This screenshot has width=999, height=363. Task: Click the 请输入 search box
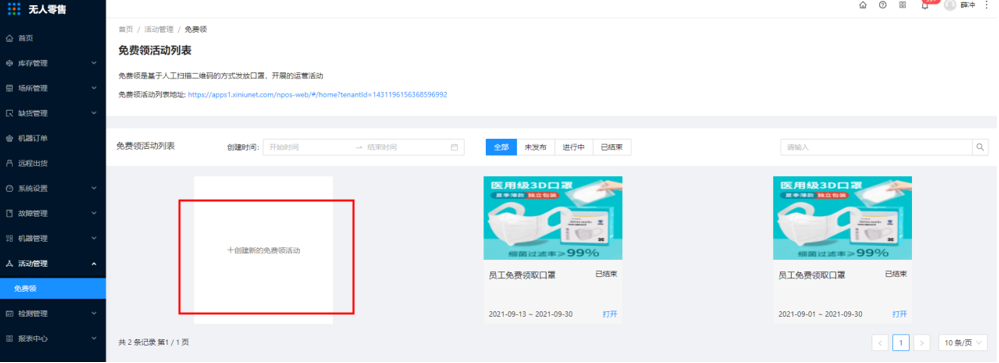point(877,147)
